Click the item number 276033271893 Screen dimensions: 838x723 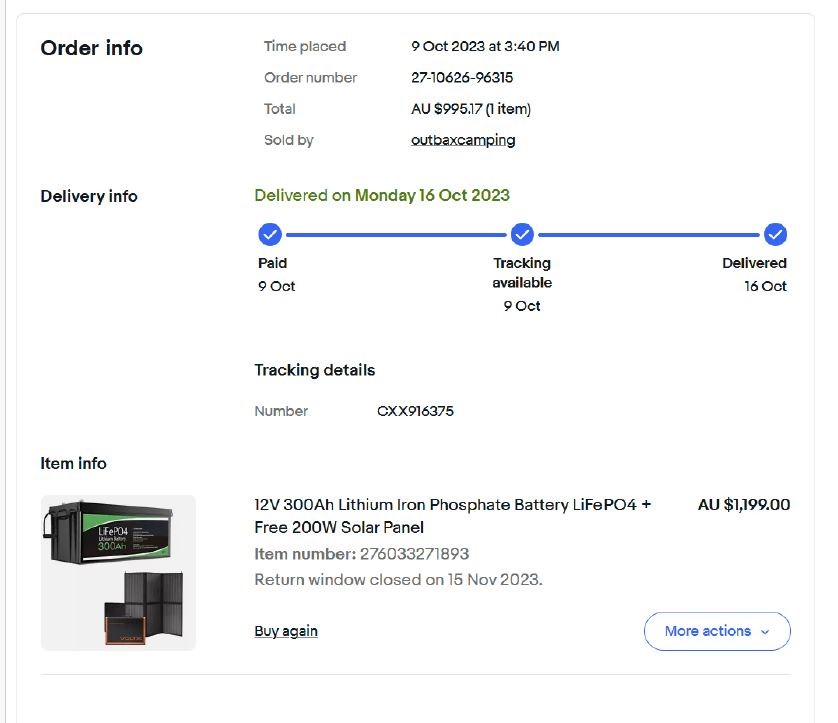410,554
